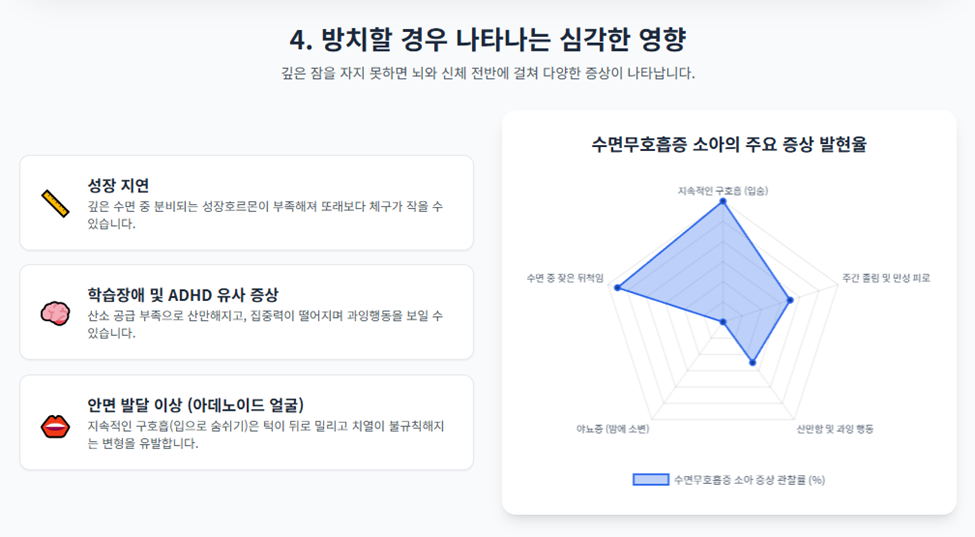
Task: Click the lips icon for 안면 발달 이상
Action: (x=55, y=426)
